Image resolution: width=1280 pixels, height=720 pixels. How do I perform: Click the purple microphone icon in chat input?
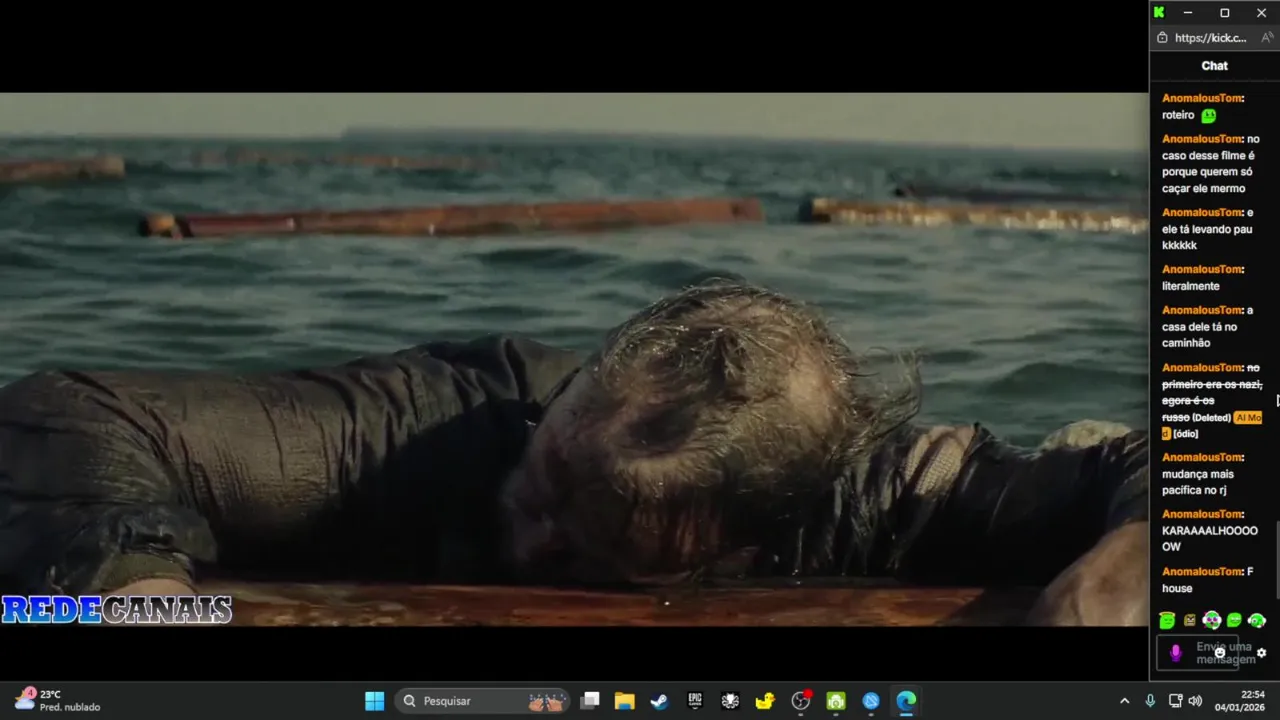point(1176,653)
